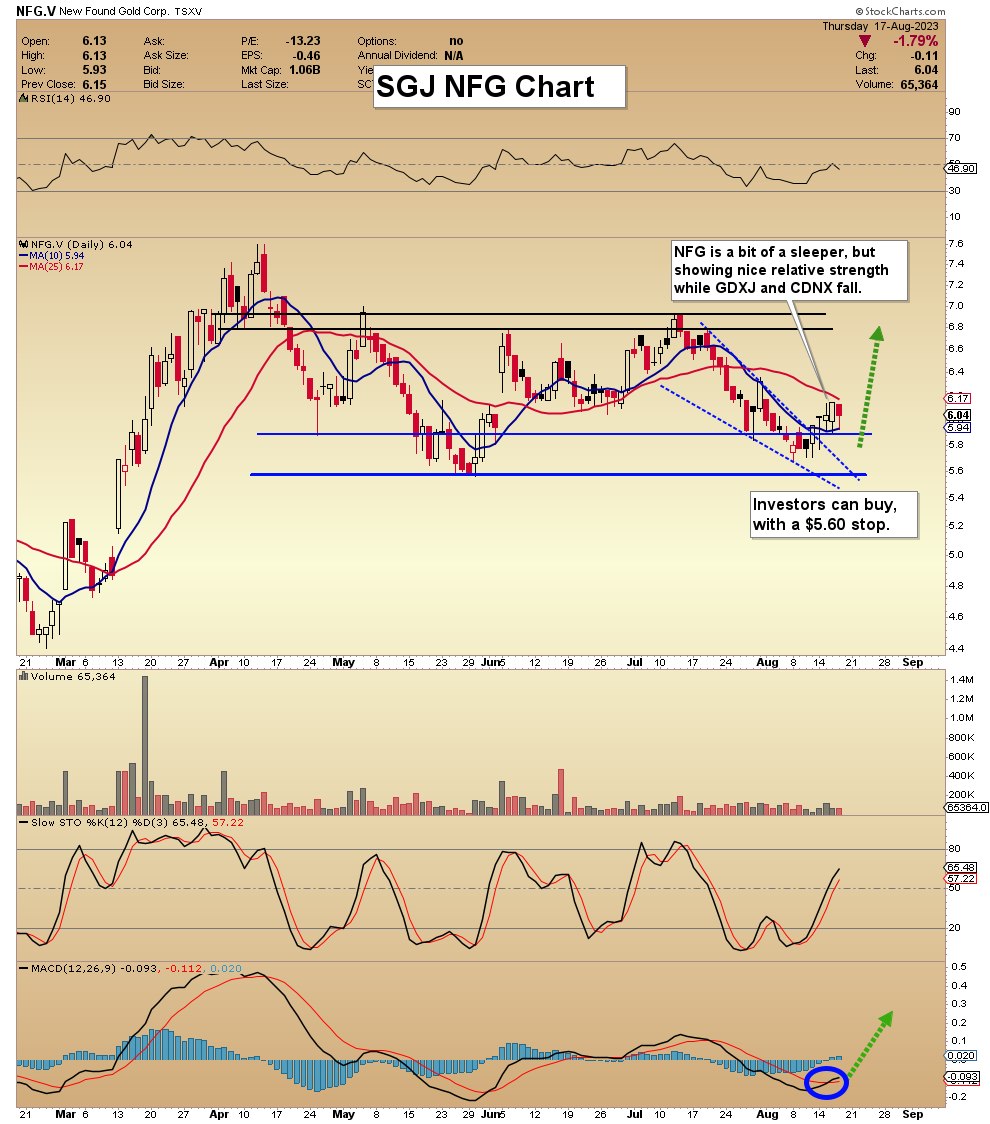Click the 65364.0 volume tag on right axis
Screen dimensions: 990x1124
[967, 807]
